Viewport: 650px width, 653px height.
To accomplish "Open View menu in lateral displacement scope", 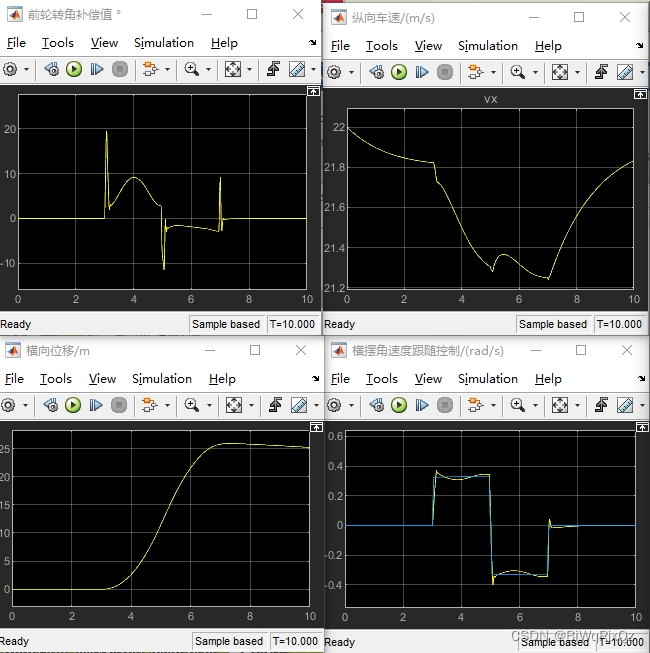I will pos(102,379).
